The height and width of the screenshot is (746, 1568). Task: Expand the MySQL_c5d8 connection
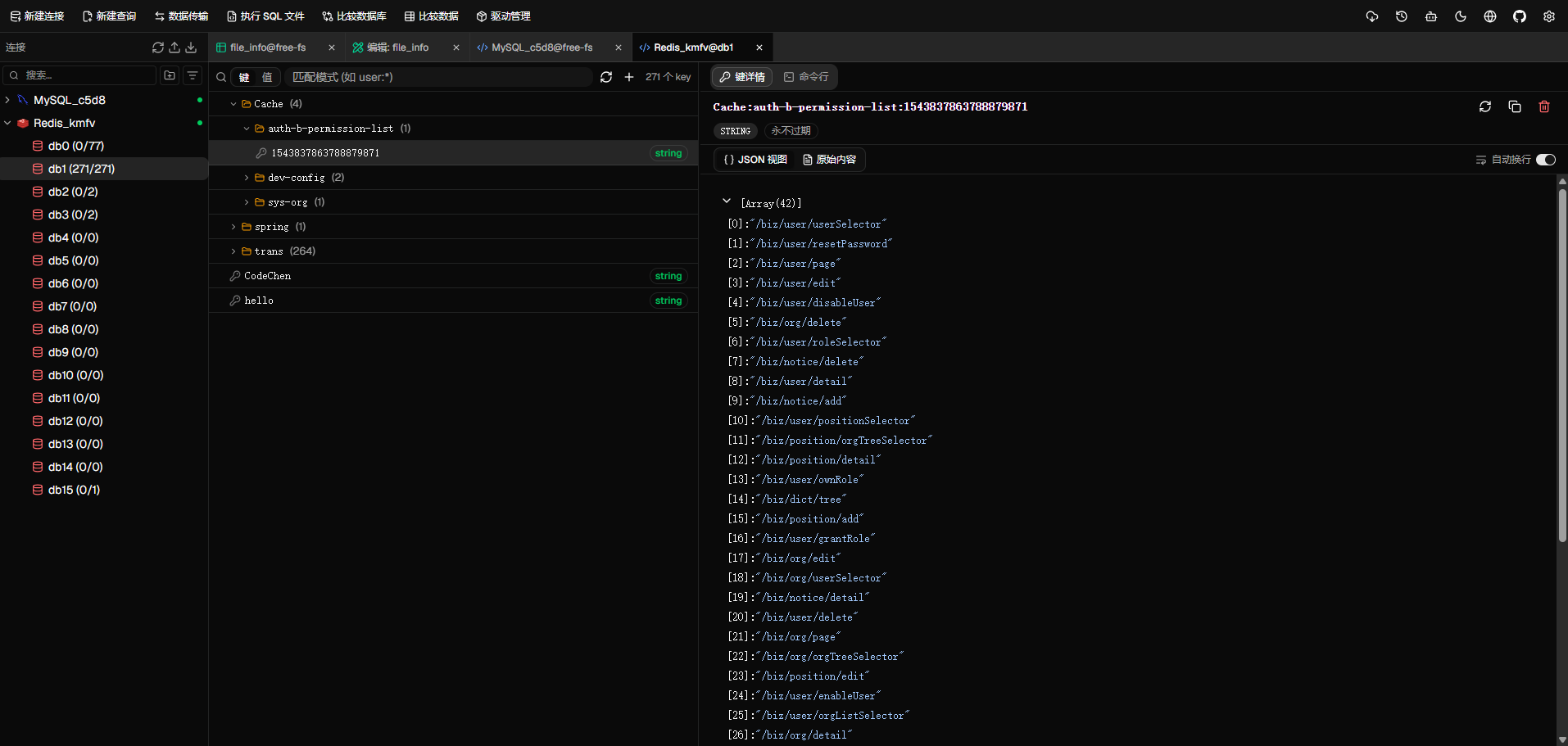point(7,100)
